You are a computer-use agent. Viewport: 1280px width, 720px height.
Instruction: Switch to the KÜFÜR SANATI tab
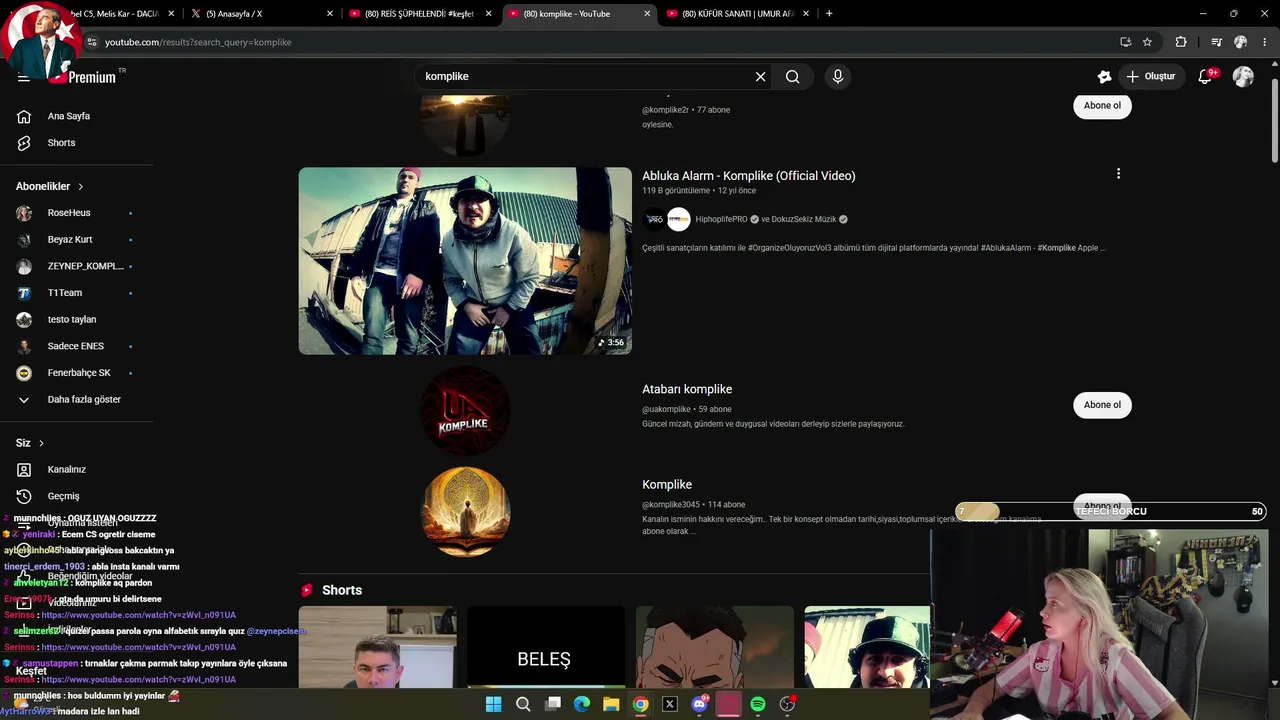click(x=737, y=14)
